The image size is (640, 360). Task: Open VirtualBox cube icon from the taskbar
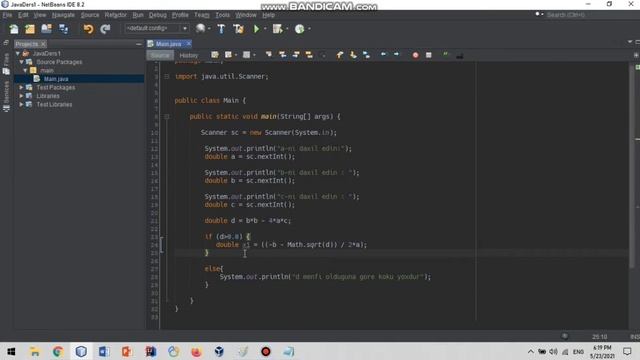[x=219, y=351]
